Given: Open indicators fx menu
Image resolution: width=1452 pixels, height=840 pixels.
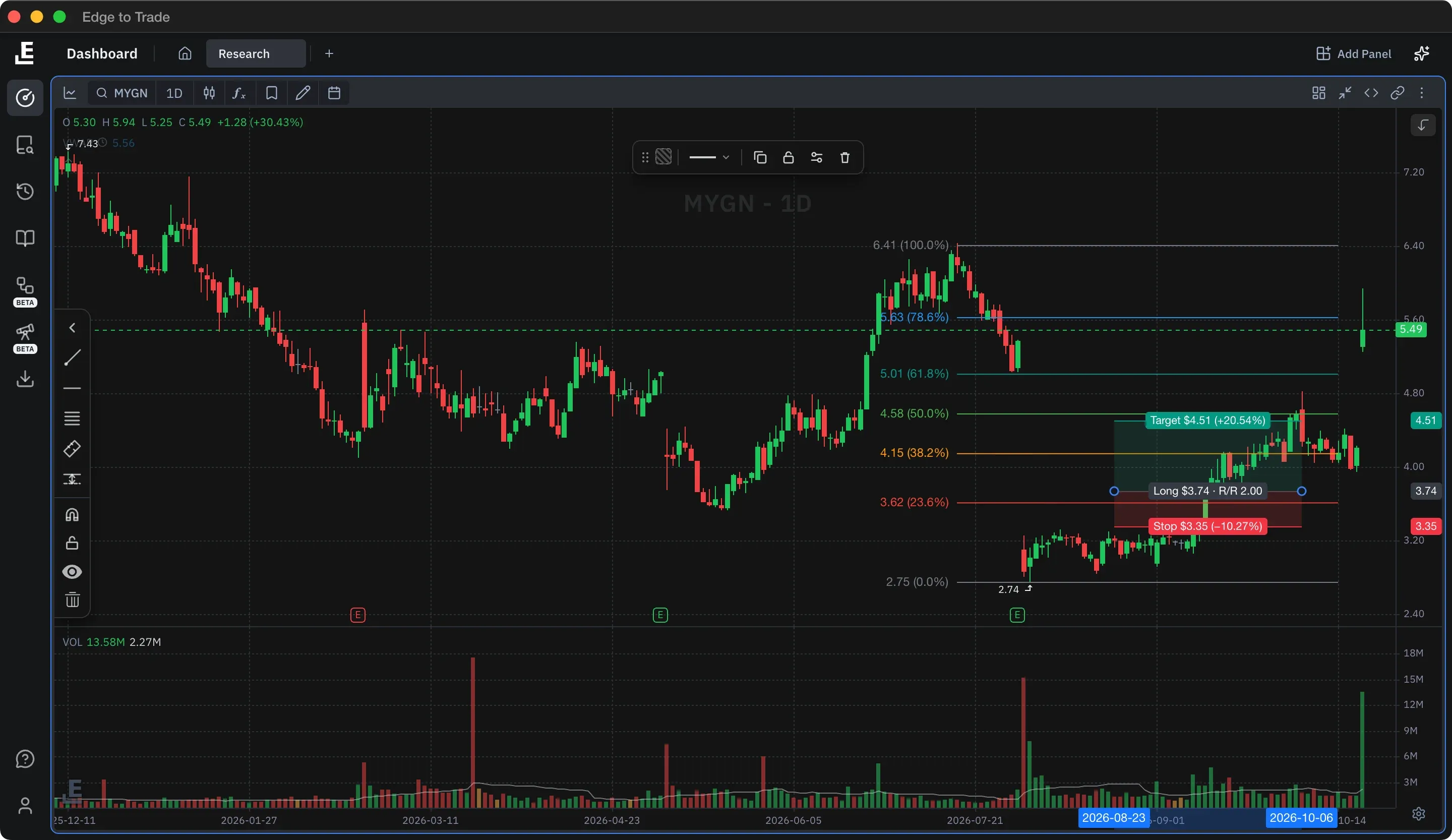Looking at the screenshot, I should tap(239, 93).
